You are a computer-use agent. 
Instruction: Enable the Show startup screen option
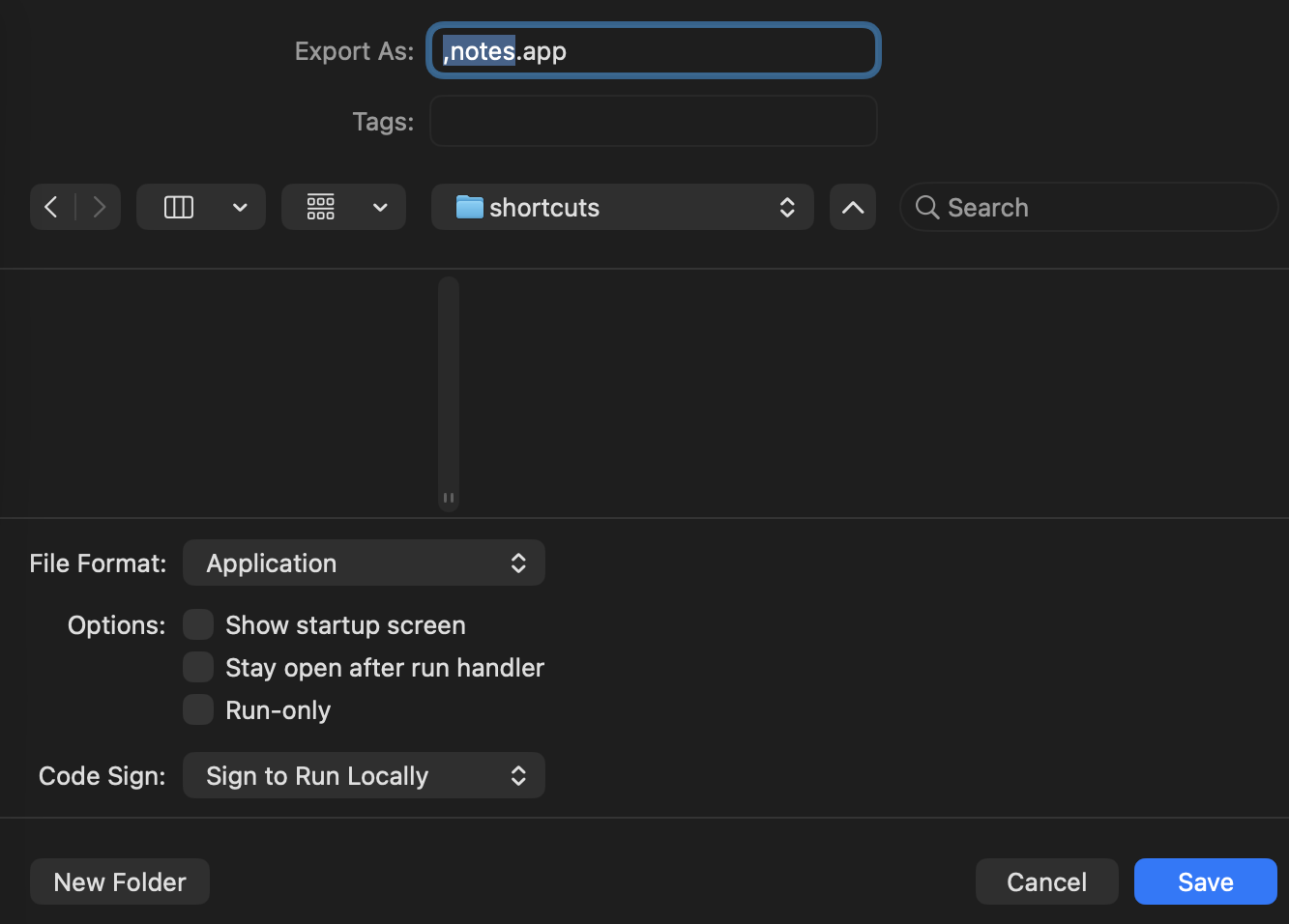197,624
